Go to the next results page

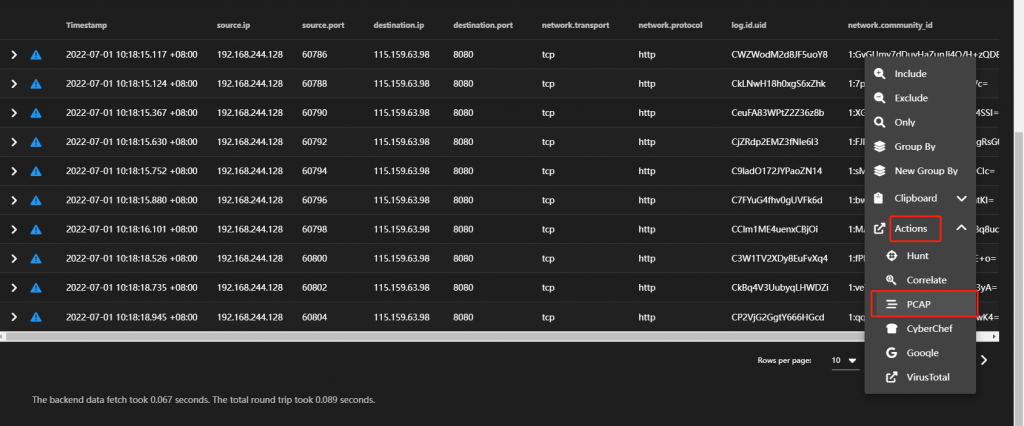984,360
